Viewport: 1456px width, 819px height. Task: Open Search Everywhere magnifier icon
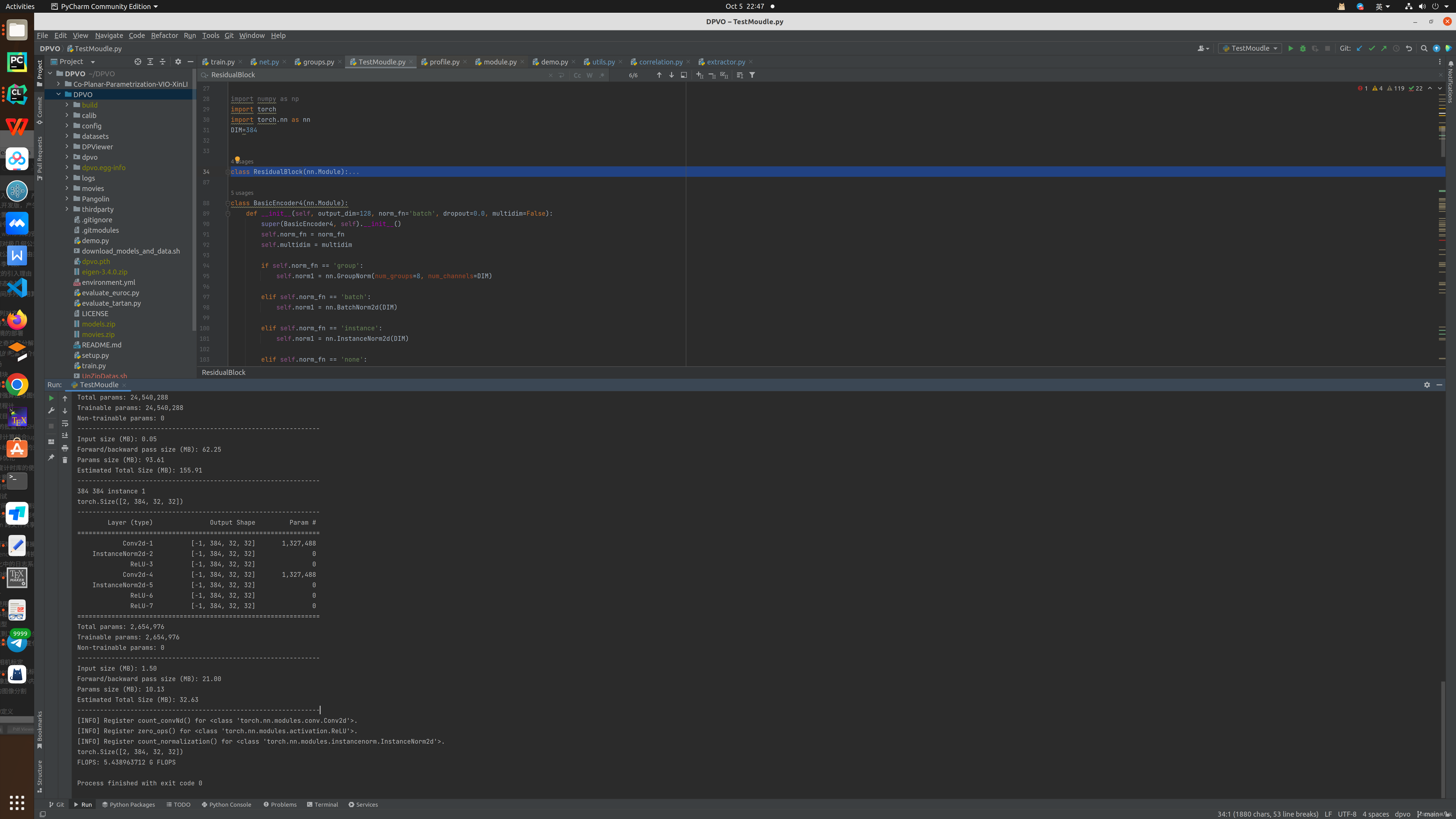1424,49
